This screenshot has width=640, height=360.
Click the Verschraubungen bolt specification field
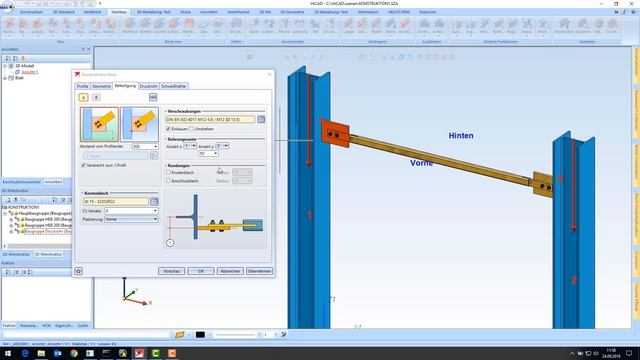(210, 119)
